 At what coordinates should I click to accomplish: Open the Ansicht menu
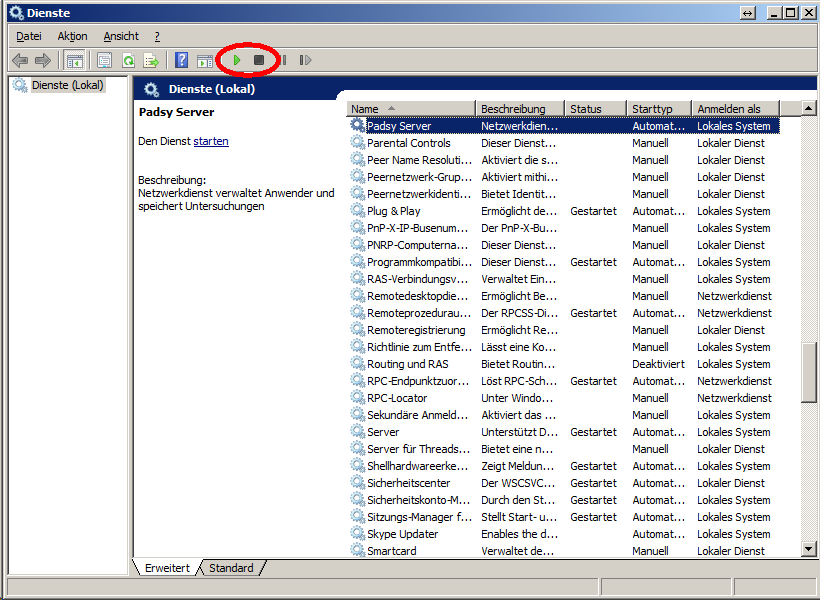click(x=121, y=36)
